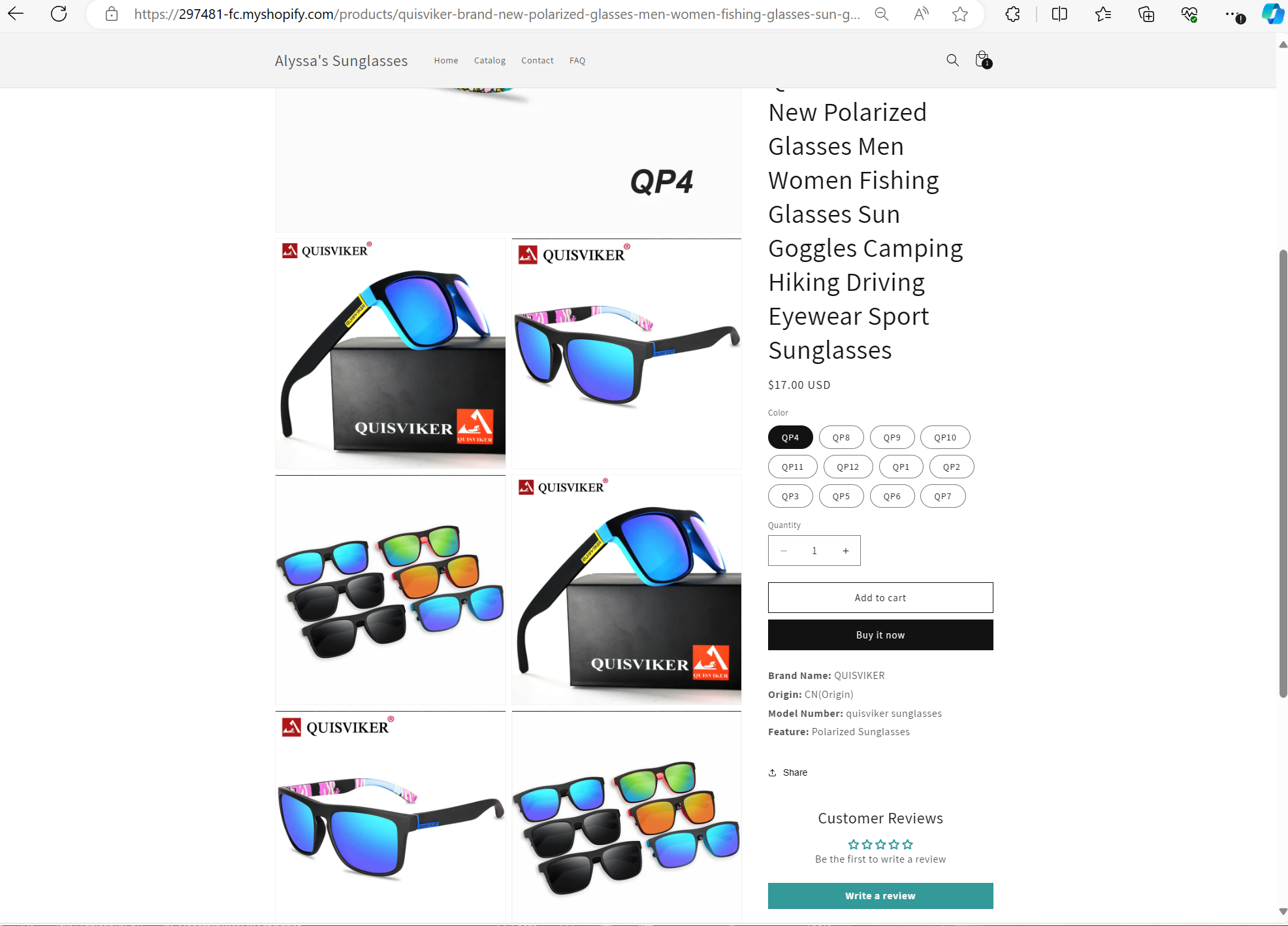Click the Add to cart button

coord(880,597)
